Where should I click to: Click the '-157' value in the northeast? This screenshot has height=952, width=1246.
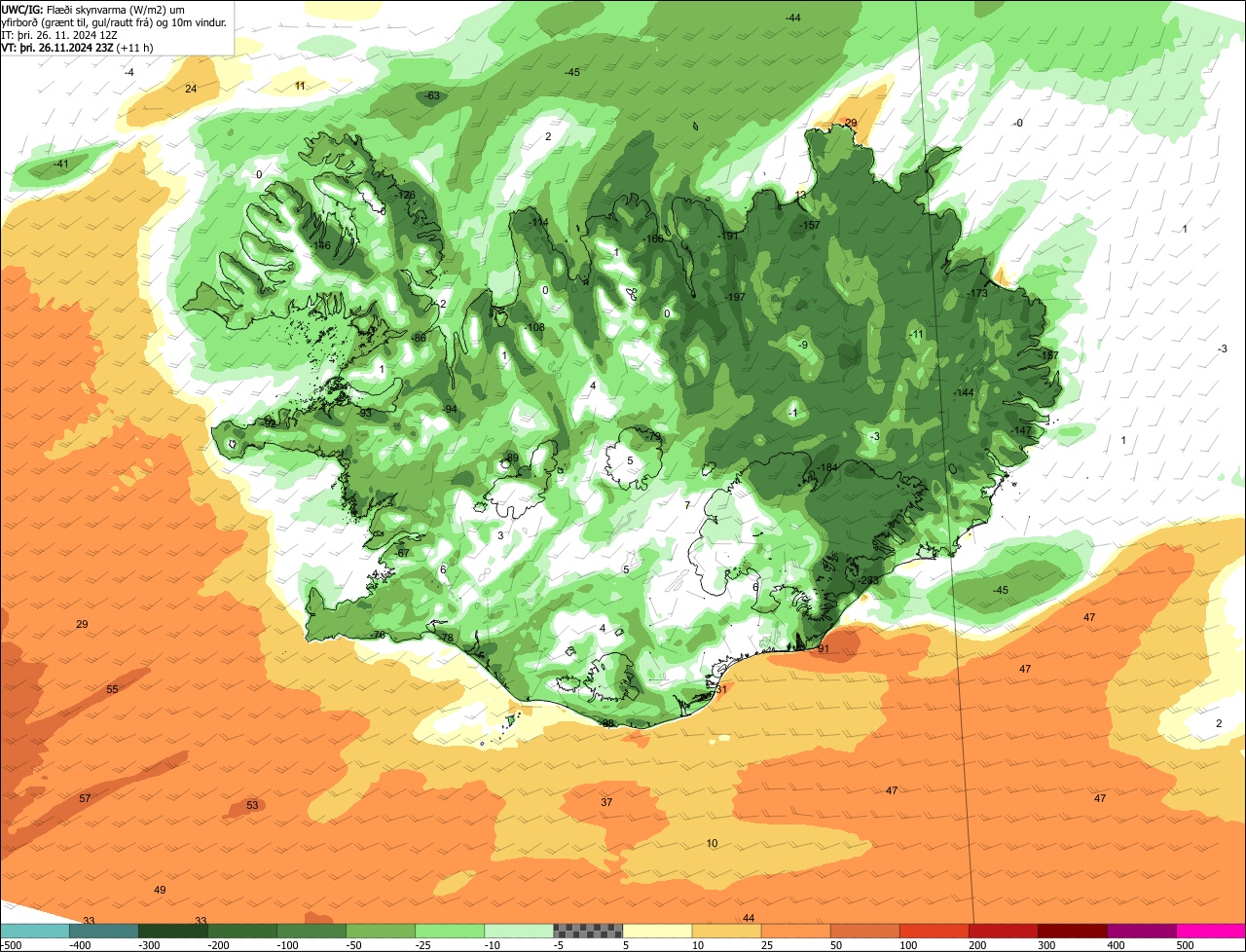[x=810, y=225]
